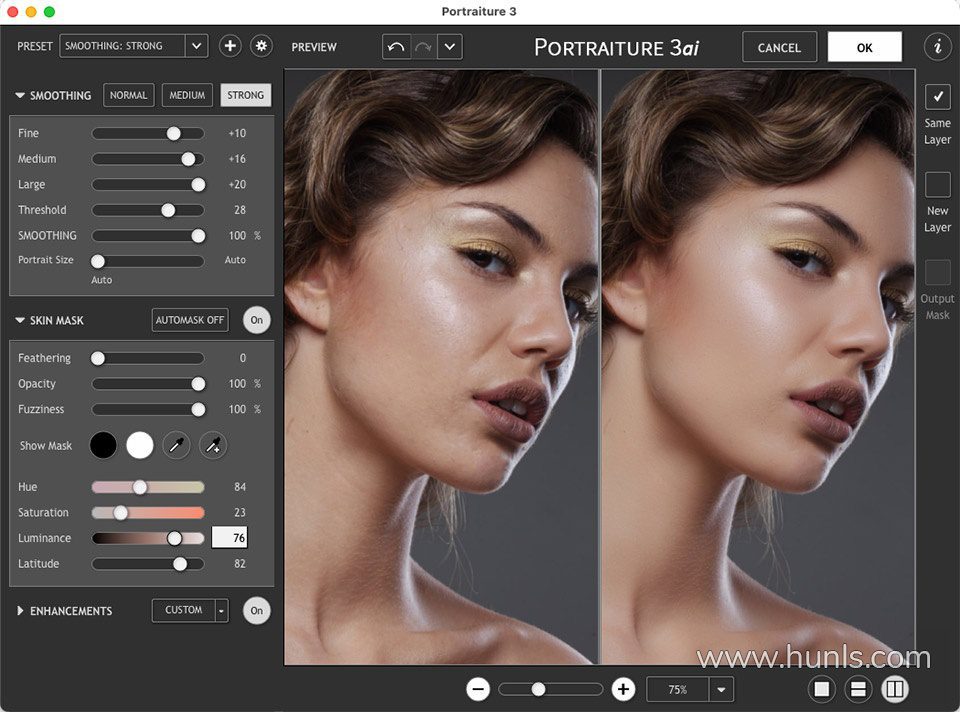This screenshot has width=960, height=712.
Task: Open the zoom percentage dropdown
Action: [x=721, y=689]
